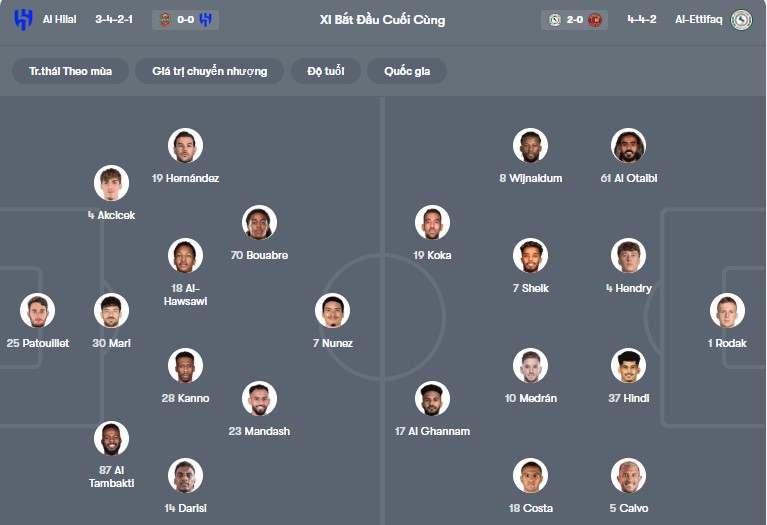This screenshot has width=767, height=525.
Task: Switch to the 'Độ tuổi' filter
Action: coord(324,71)
